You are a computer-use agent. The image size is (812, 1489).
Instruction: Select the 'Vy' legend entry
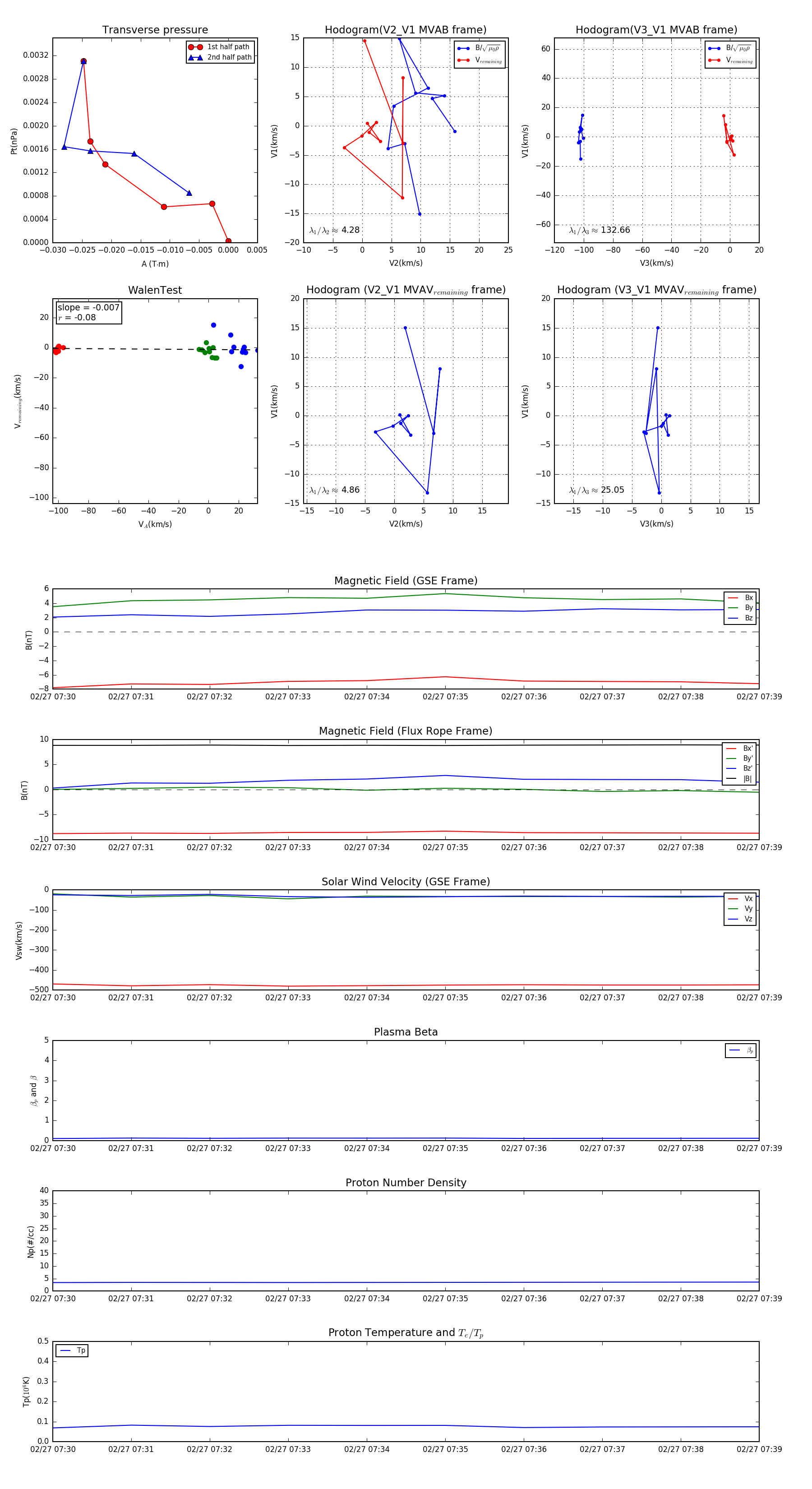pyautogui.click(x=740, y=909)
